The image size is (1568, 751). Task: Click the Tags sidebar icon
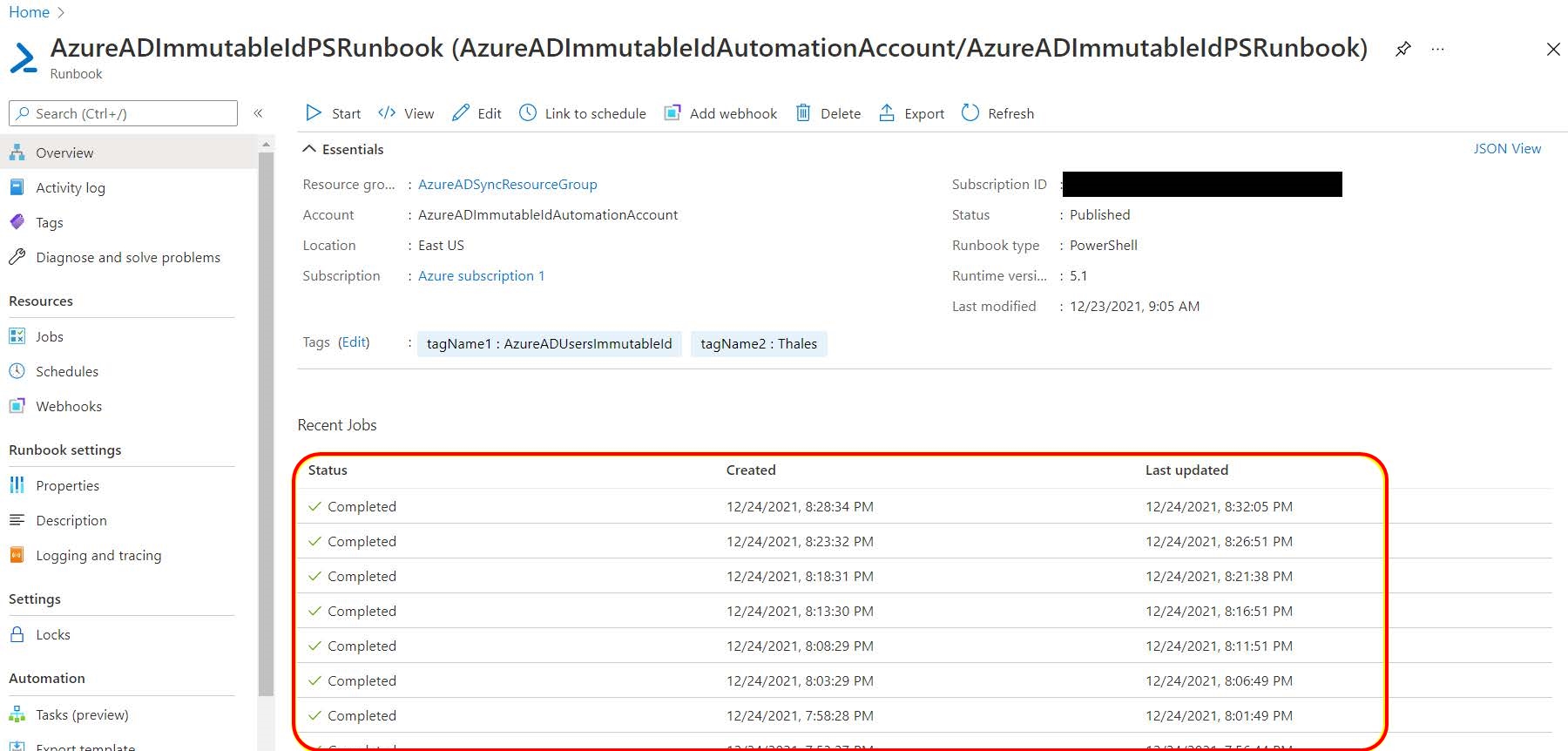(17, 222)
